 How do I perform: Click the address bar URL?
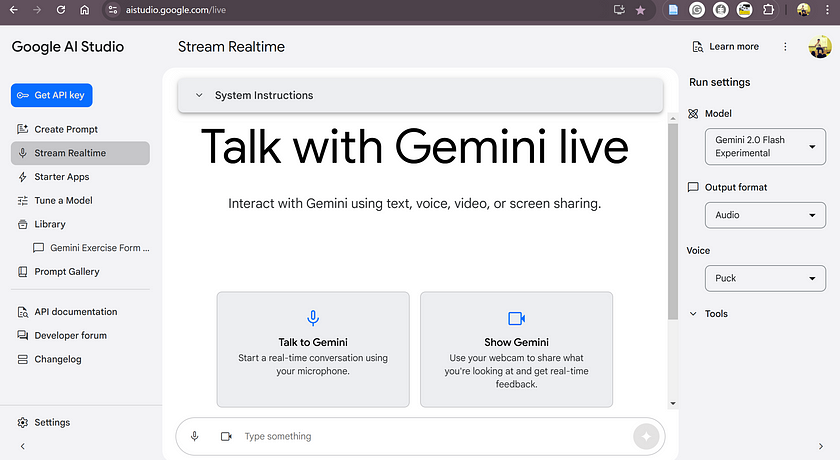point(176,10)
